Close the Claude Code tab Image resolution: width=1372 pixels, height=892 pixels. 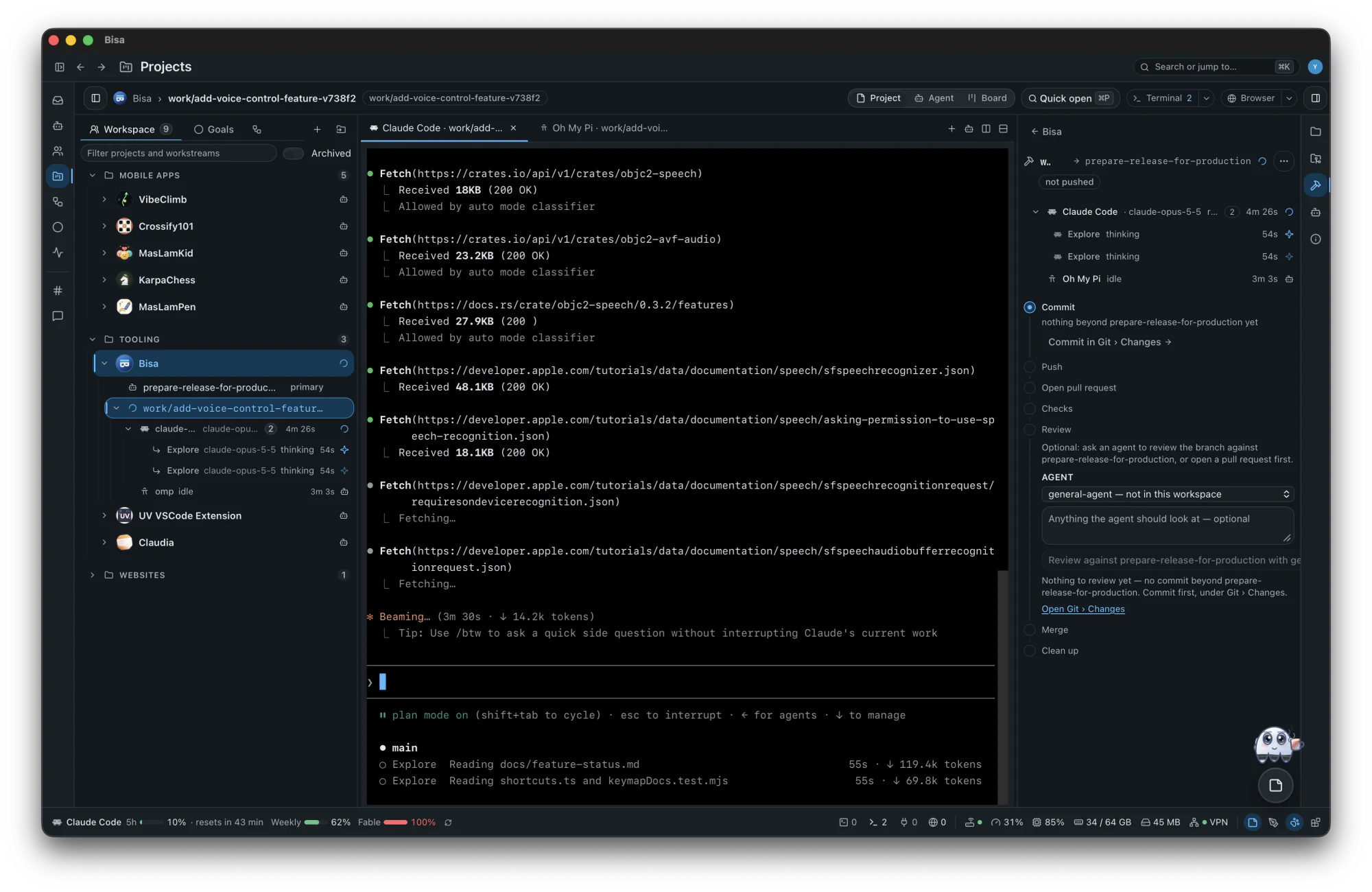coord(513,128)
